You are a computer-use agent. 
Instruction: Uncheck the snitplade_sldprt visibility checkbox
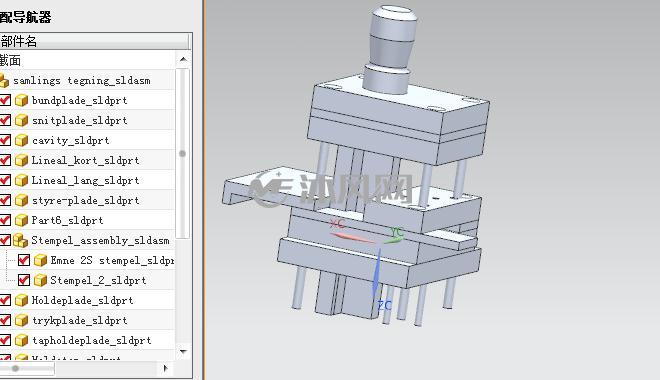click(5, 120)
